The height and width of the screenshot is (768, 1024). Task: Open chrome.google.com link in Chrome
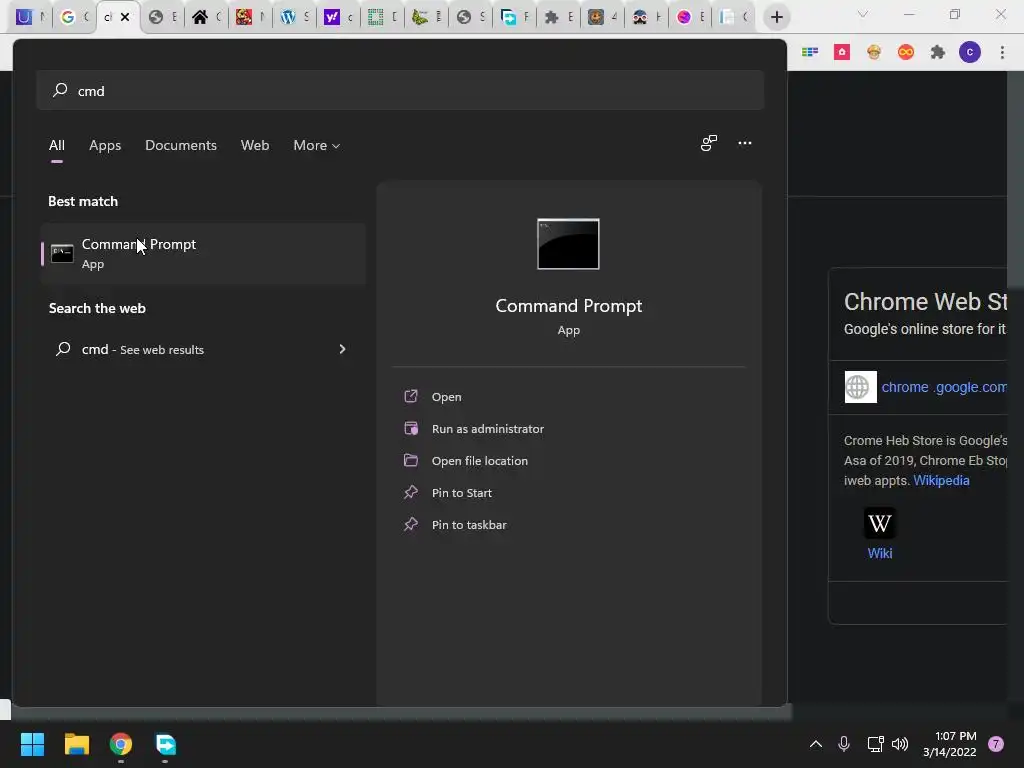coord(944,387)
